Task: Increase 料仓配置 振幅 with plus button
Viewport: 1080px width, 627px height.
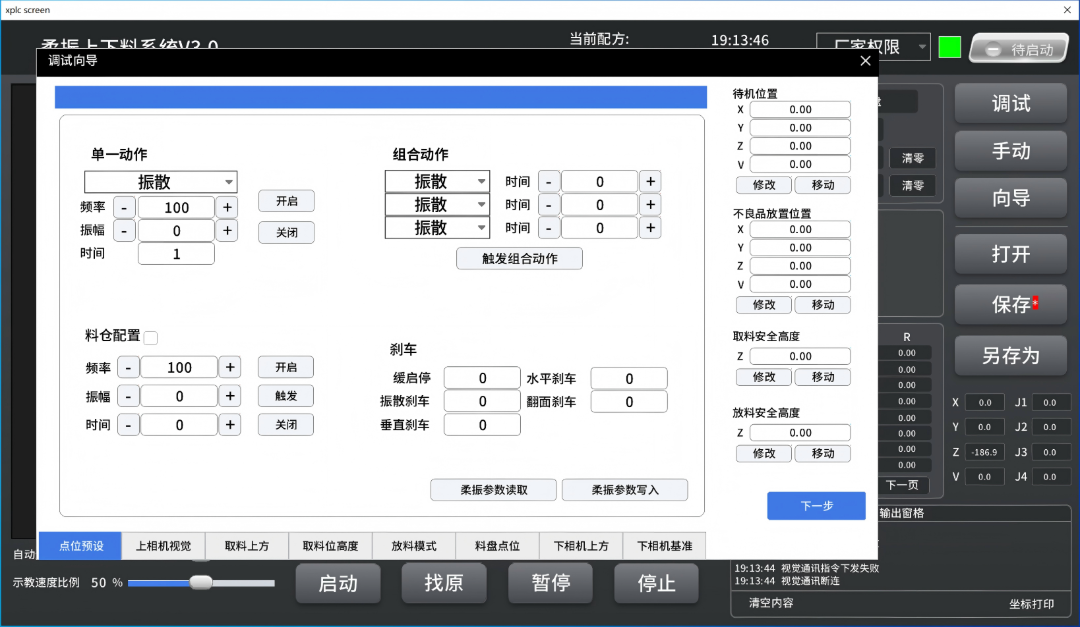Action: click(230, 396)
